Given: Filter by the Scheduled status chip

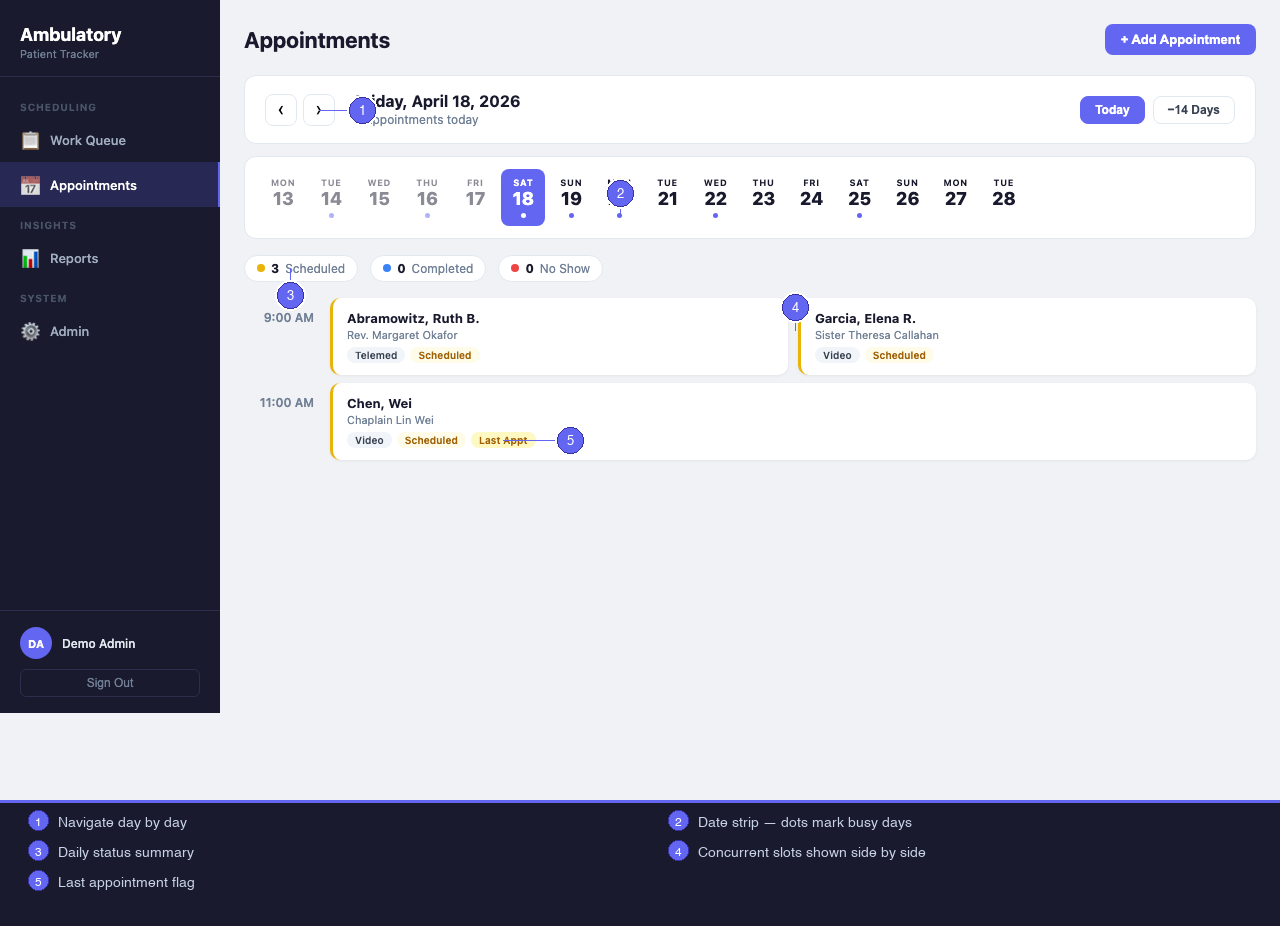Looking at the screenshot, I should coord(301,269).
